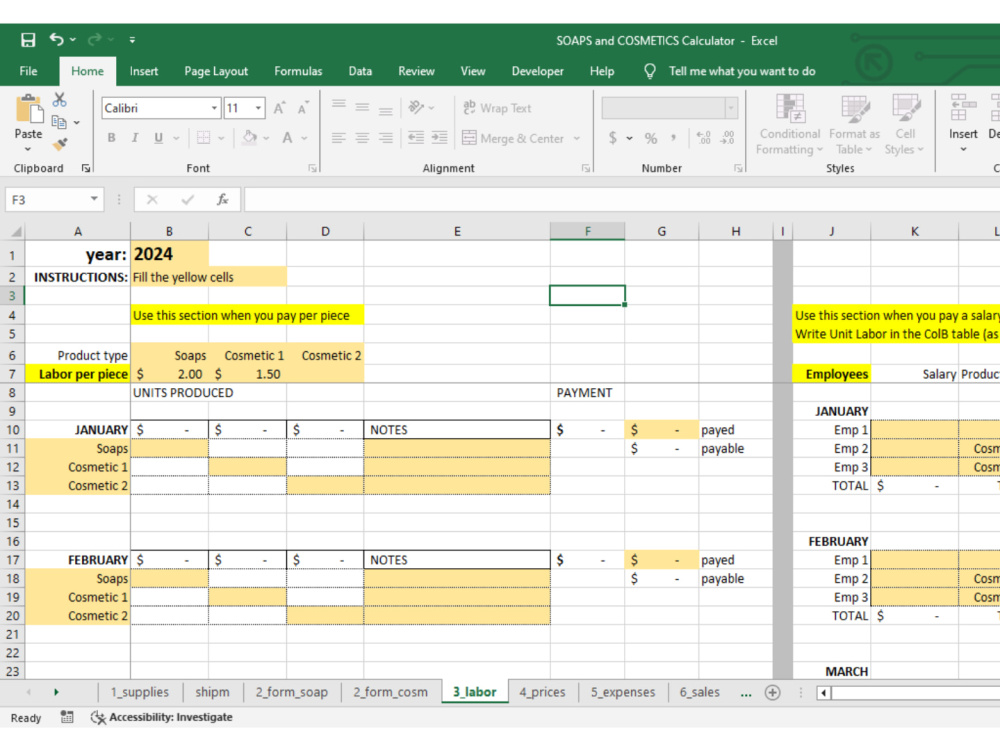Apply Fill Color paint bucket
1000x751 pixels.
pyautogui.click(x=250, y=138)
